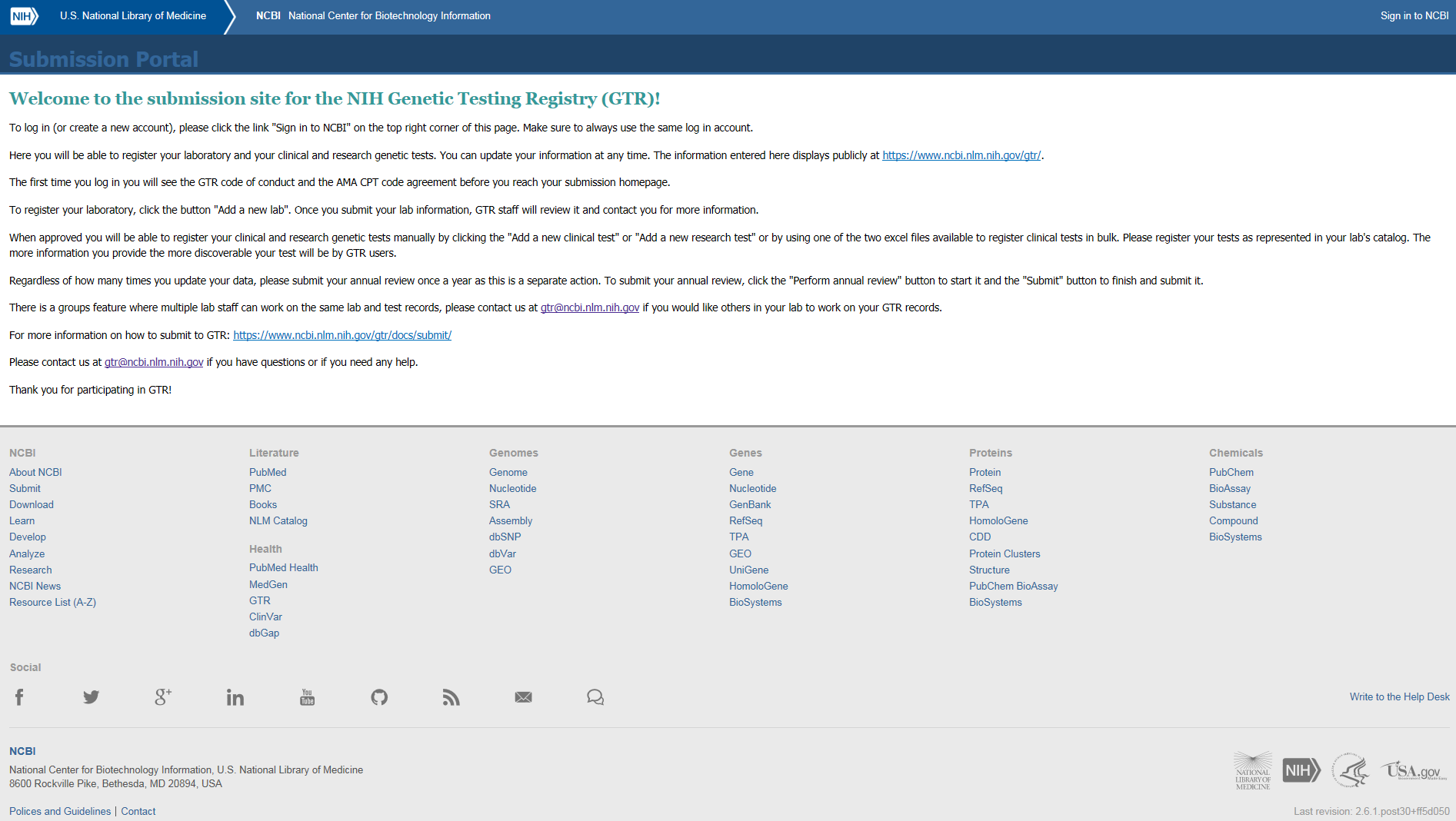Open the HHS eagle logo in footer
Image resolution: width=1456 pixels, height=821 pixels.
(1351, 770)
